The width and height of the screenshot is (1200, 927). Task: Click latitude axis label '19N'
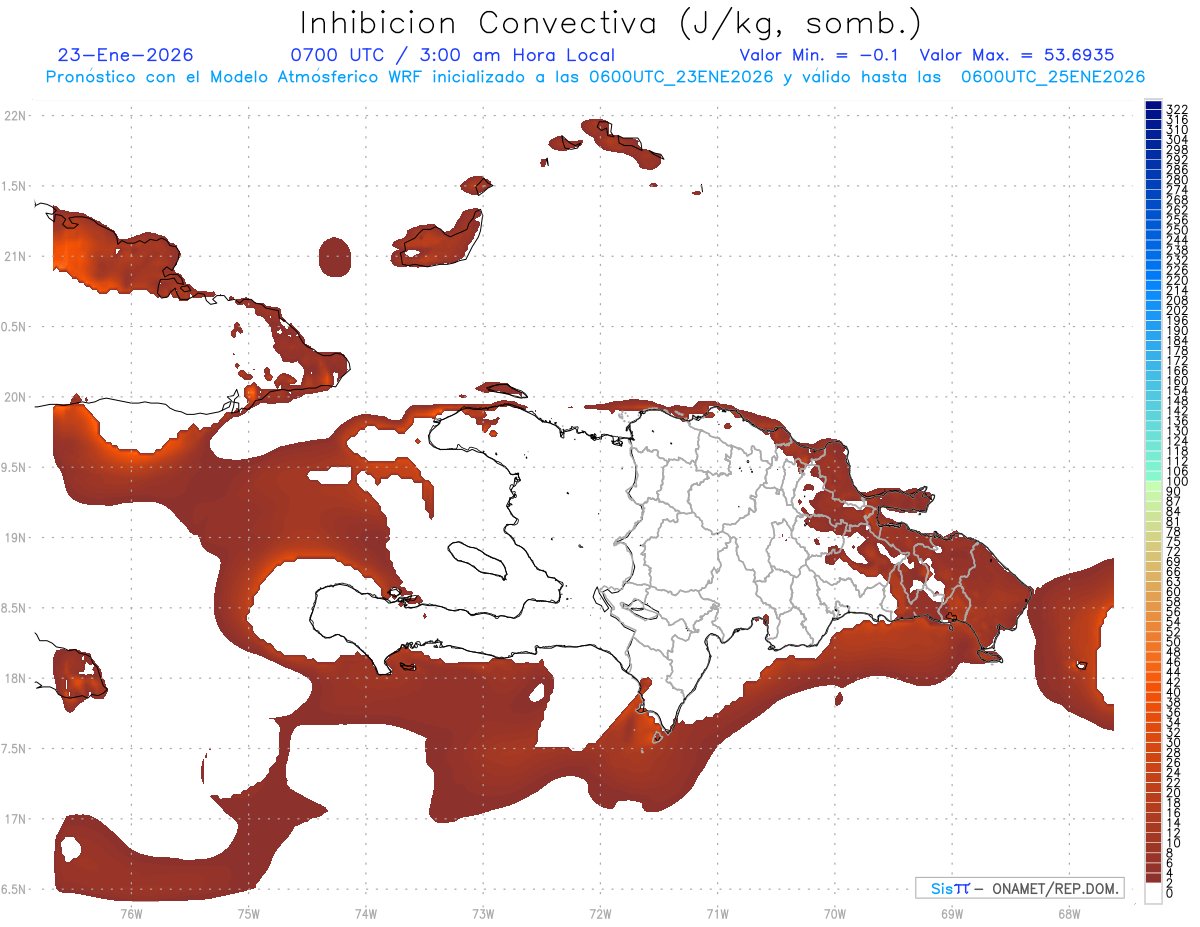click(x=16, y=537)
